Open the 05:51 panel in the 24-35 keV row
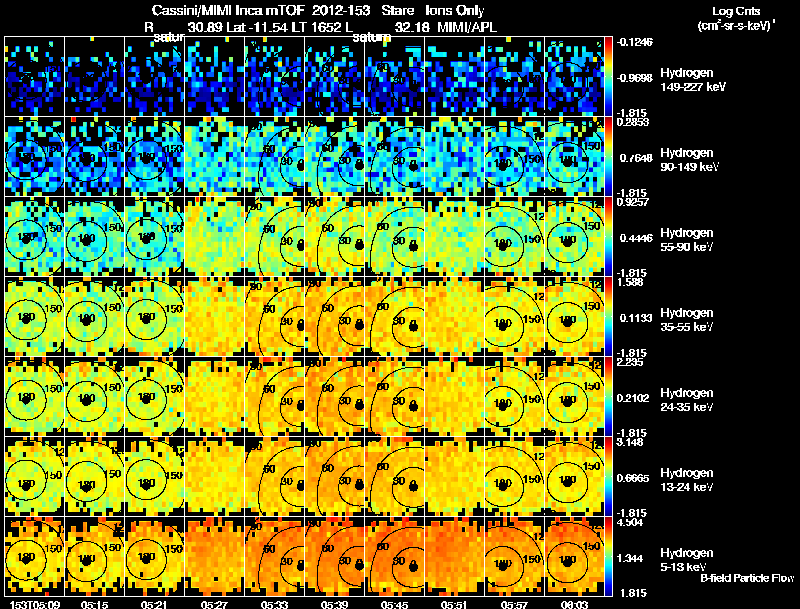Screen dimensions: 800x609 (455, 397)
